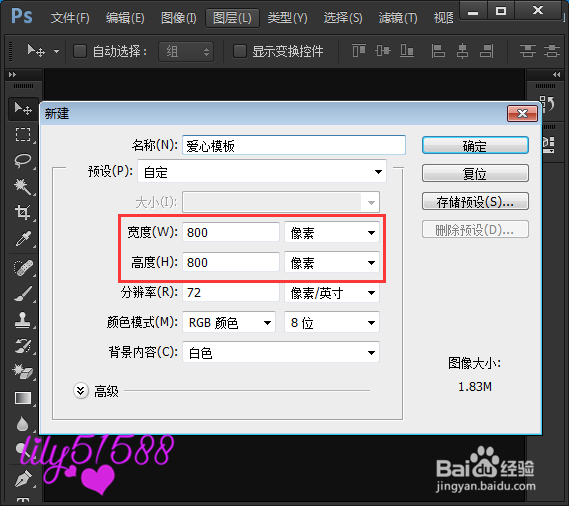The height and width of the screenshot is (506, 569).
Task: Open the resolution unit 像素/英寸 dropdown
Action: pyautogui.click(x=332, y=293)
